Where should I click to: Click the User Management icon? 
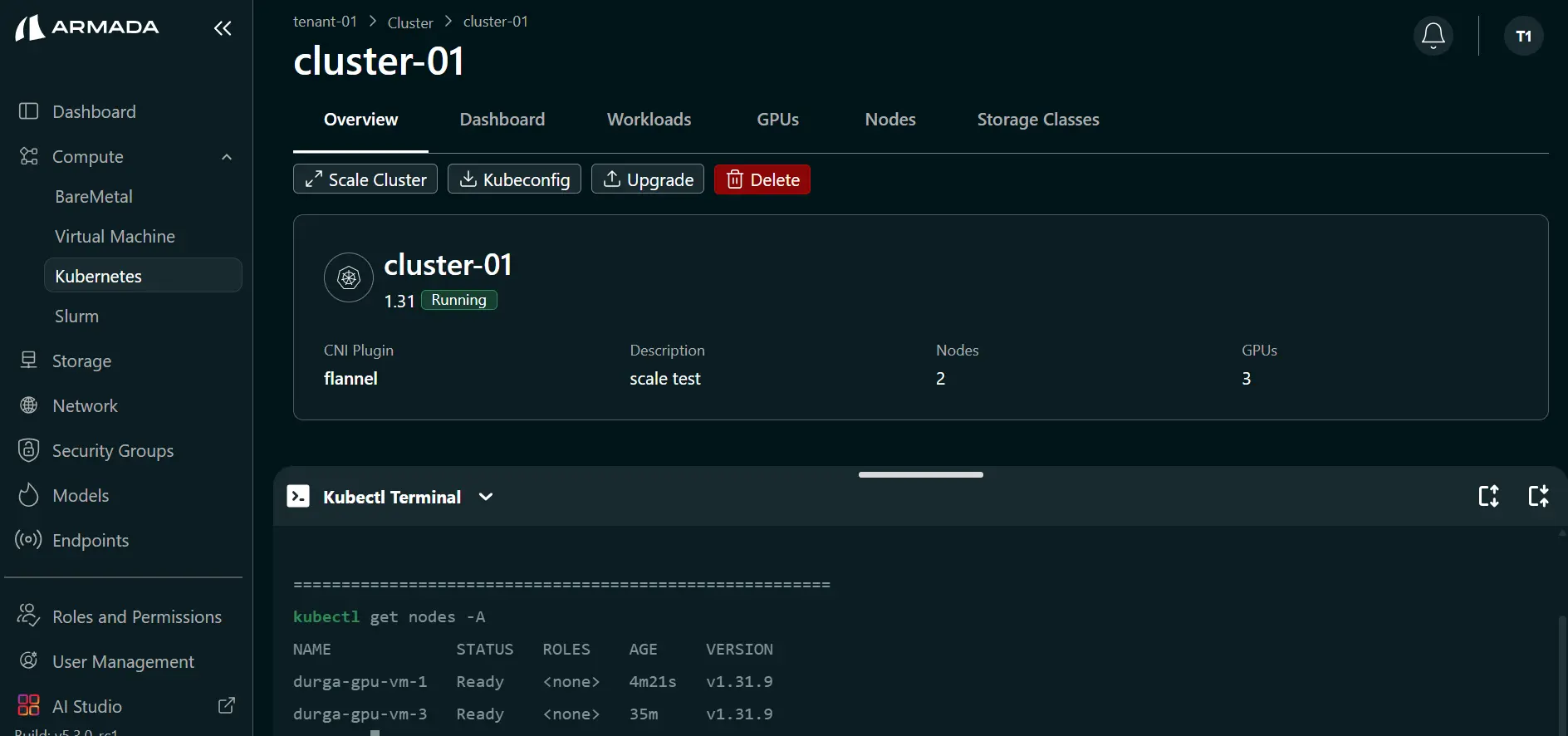pos(29,660)
